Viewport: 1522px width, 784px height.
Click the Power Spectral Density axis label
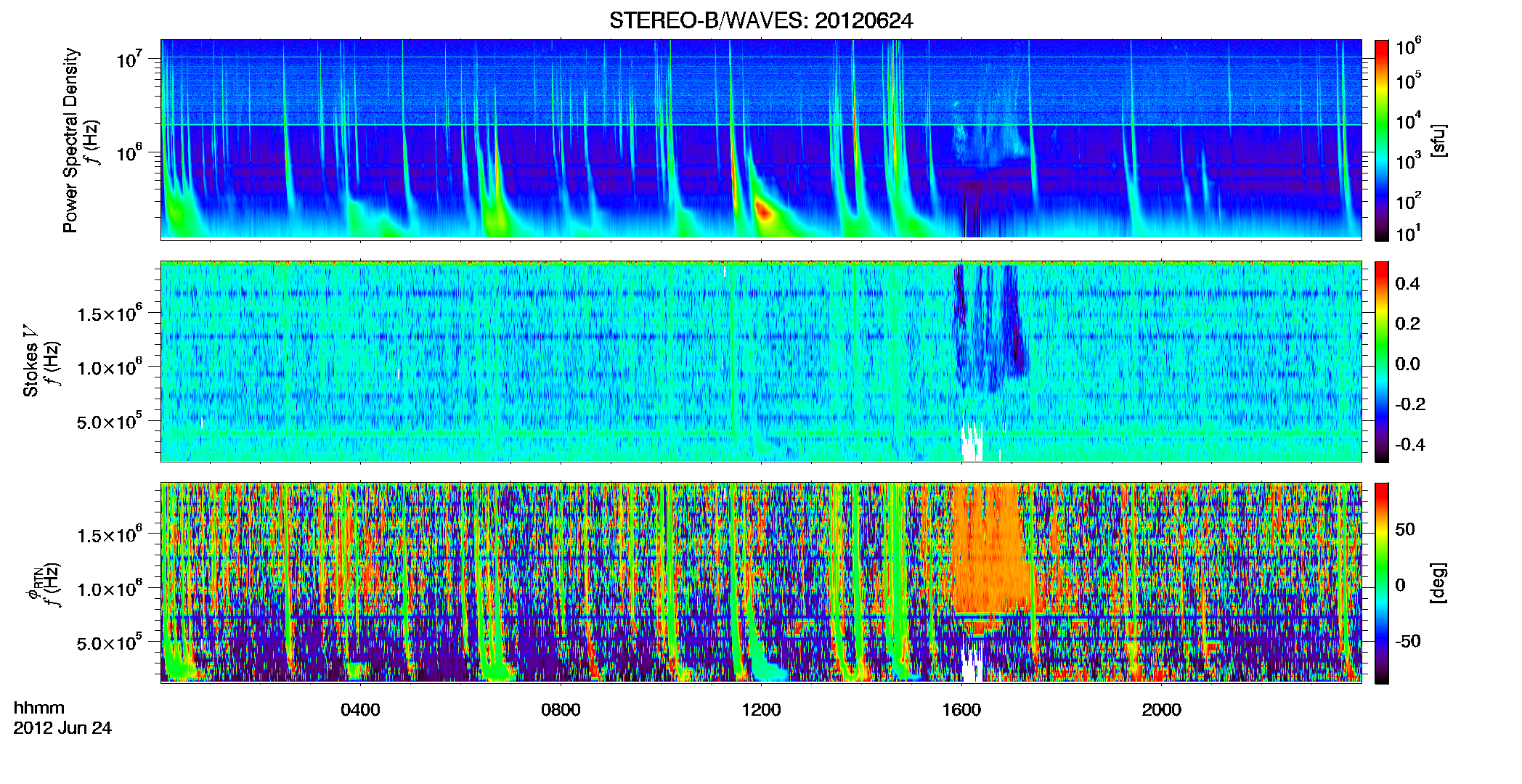click(70, 140)
